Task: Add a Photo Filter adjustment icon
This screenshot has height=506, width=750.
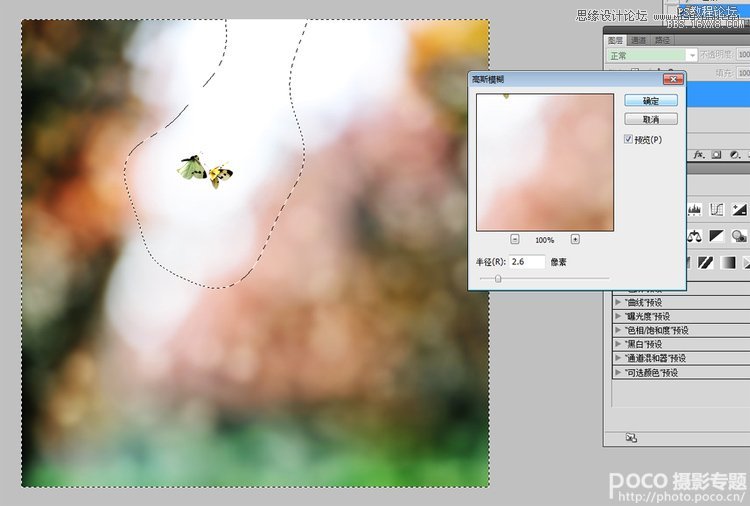Action: coord(739,236)
